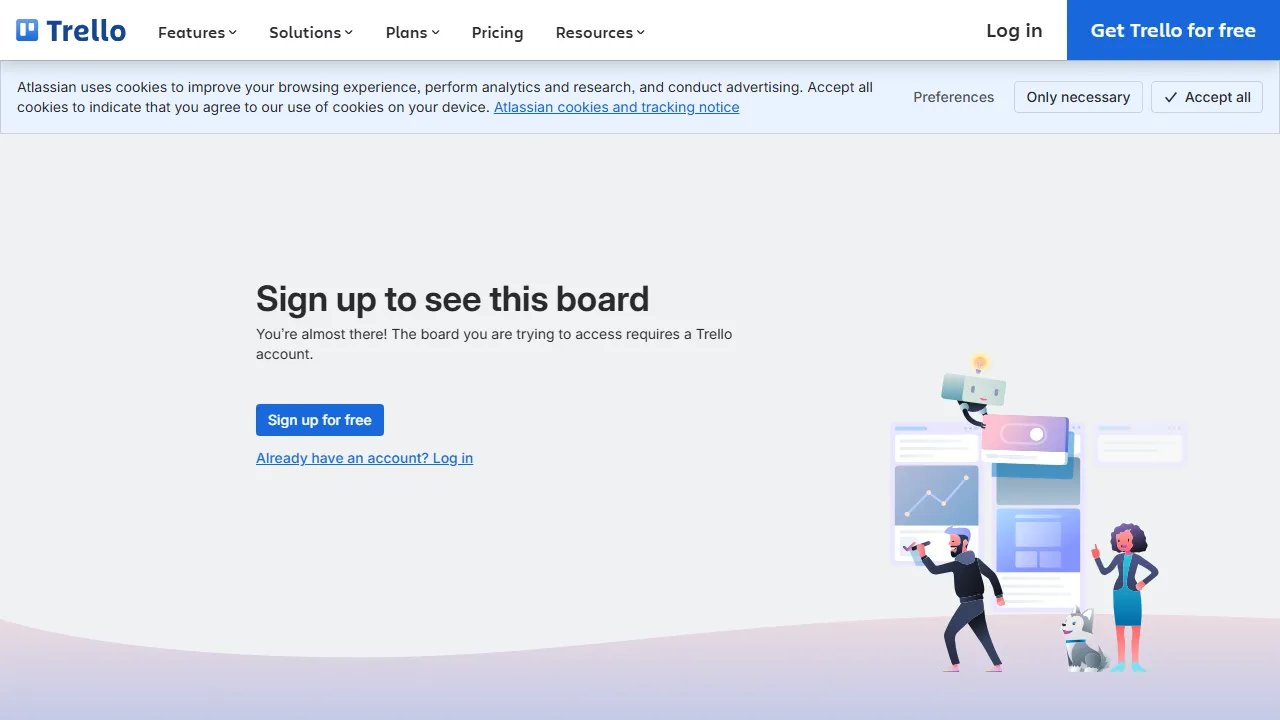Click the checkmark icon inside Accept all

point(1170,97)
